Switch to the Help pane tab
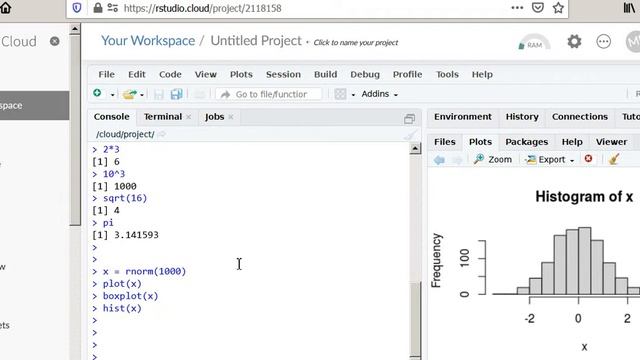This screenshot has width=640, height=360. 572,142
